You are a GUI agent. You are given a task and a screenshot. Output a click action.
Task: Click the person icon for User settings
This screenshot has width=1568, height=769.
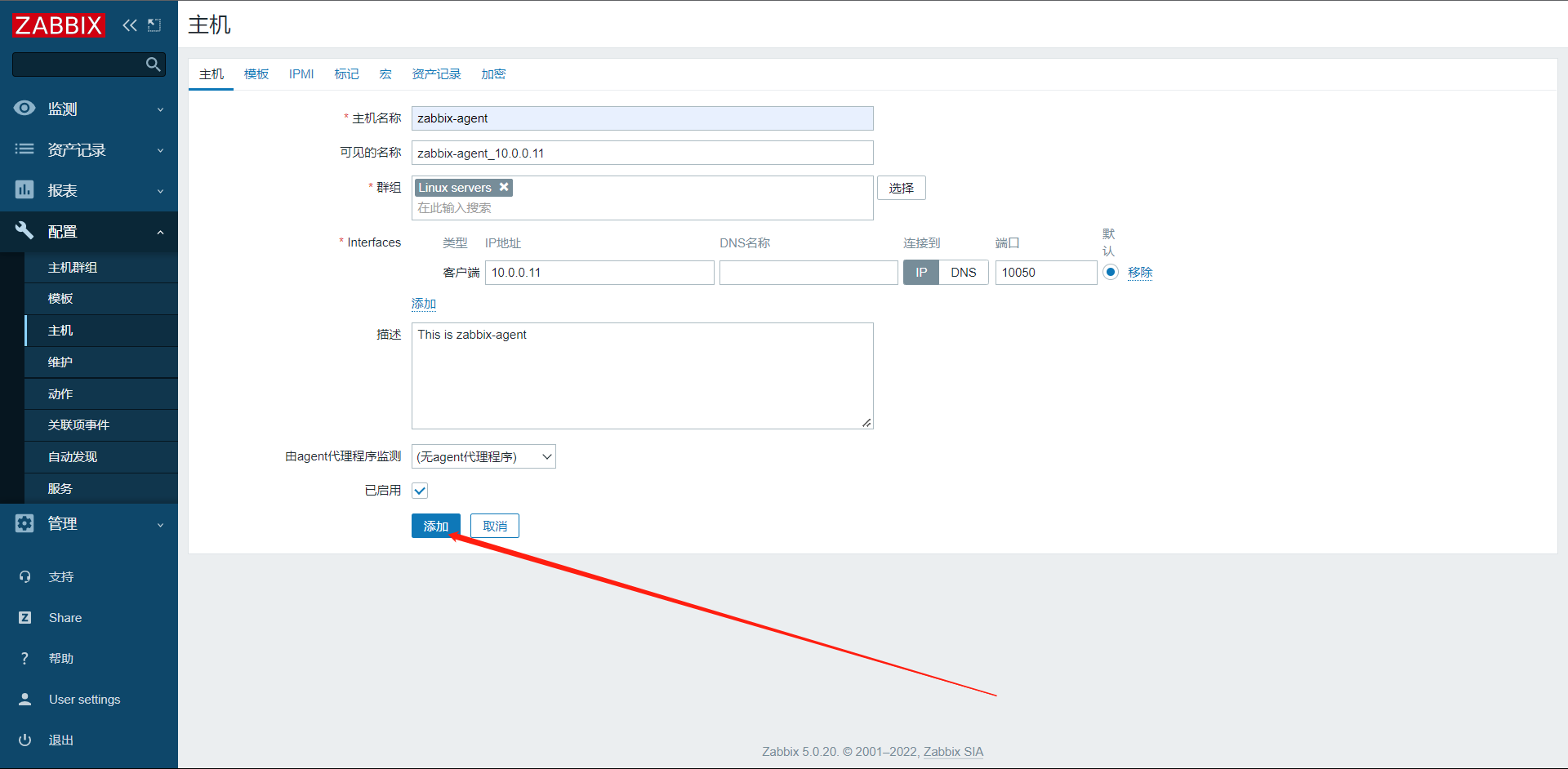(24, 699)
